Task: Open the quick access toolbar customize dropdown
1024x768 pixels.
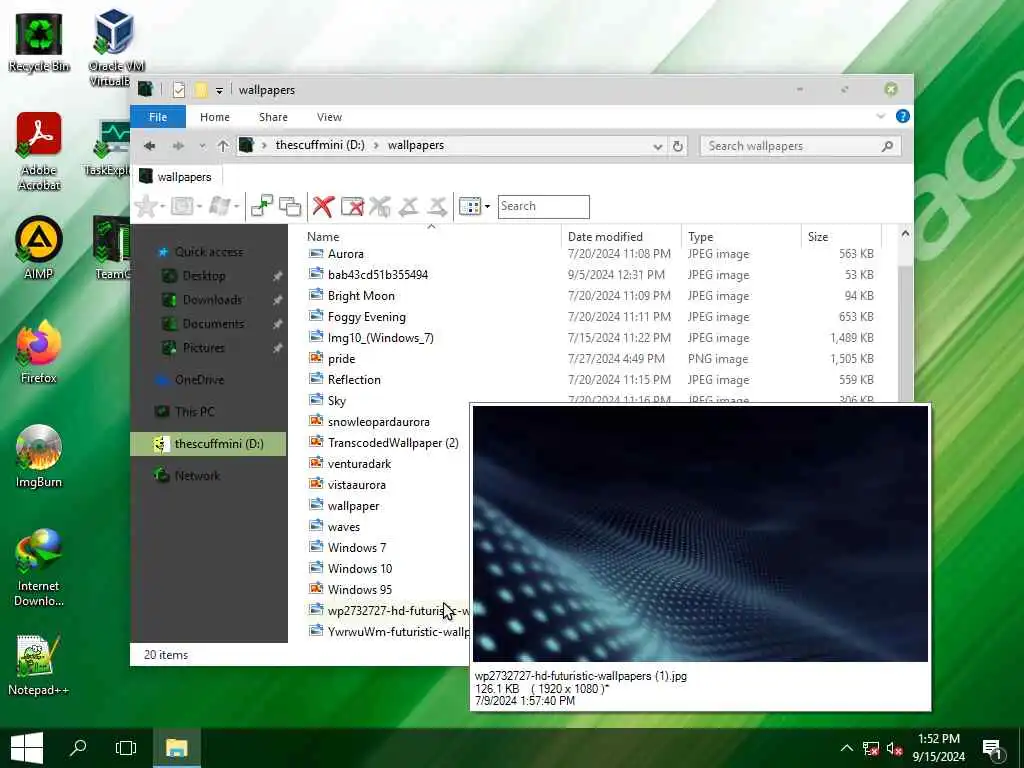Action: pos(219,90)
